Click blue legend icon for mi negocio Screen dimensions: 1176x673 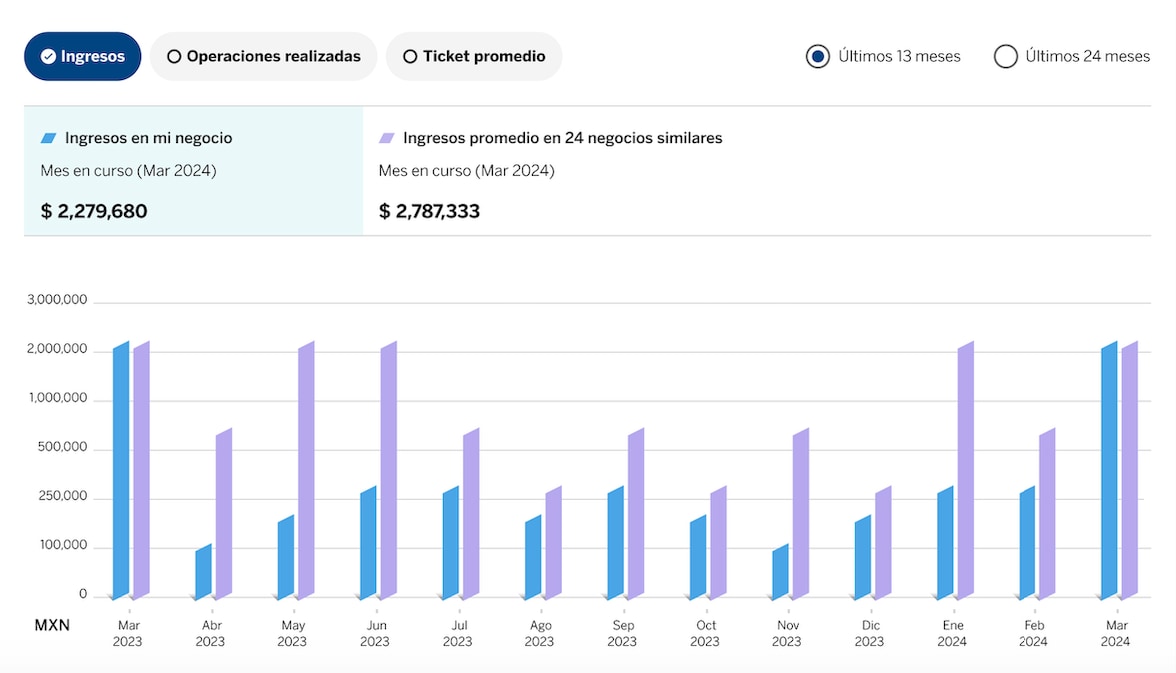pyautogui.click(x=48, y=138)
